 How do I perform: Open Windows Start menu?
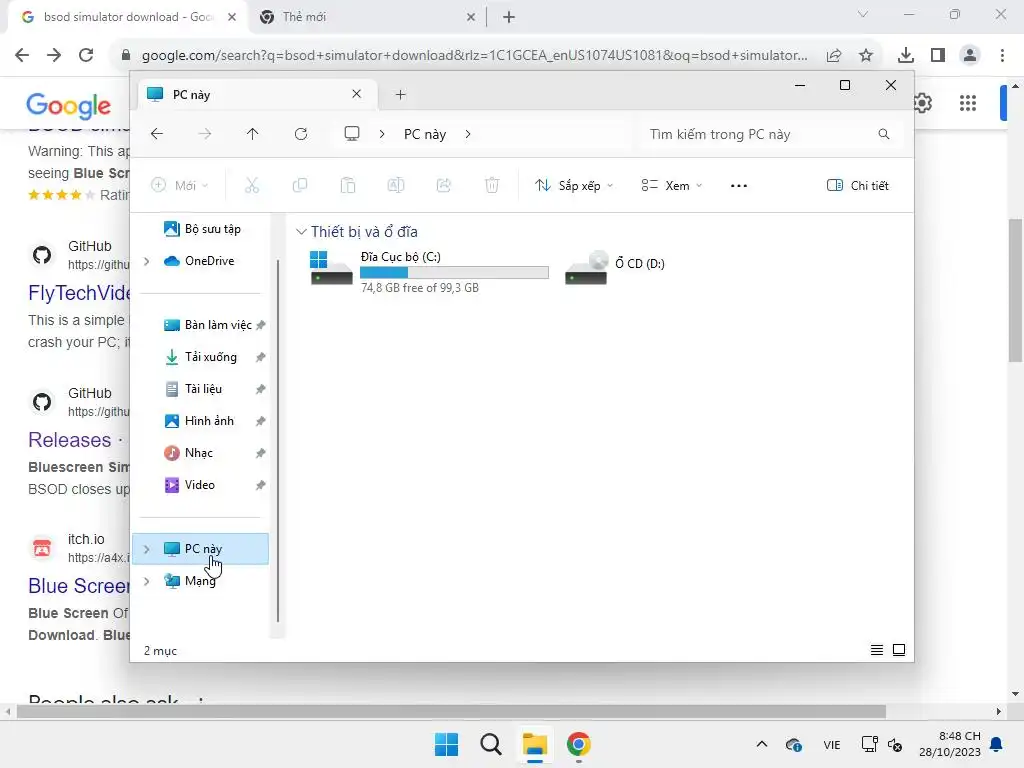click(447, 744)
